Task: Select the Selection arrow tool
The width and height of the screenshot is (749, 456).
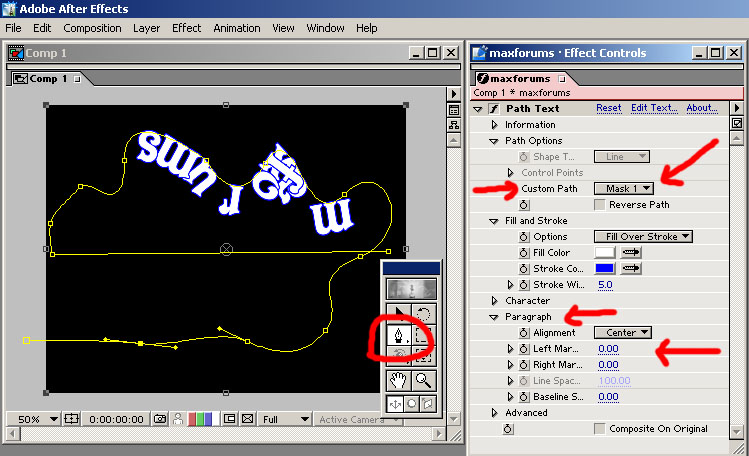Action: [398, 314]
